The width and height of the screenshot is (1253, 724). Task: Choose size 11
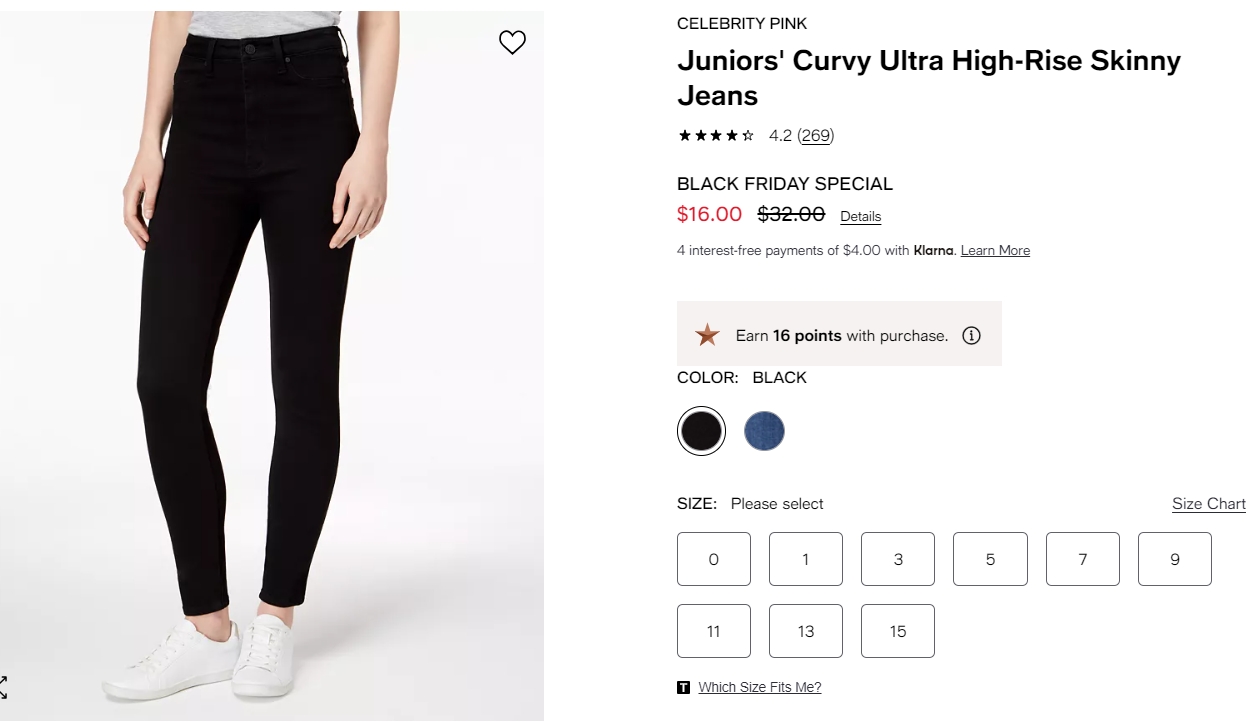[714, 631]
